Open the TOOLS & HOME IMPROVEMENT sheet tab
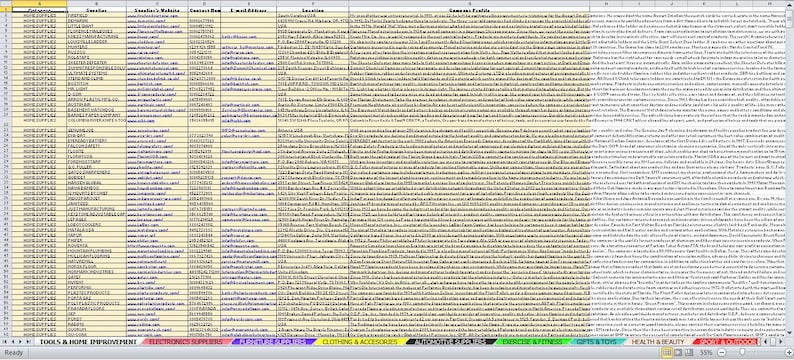 pyautogui.click(x=88, y=342)
